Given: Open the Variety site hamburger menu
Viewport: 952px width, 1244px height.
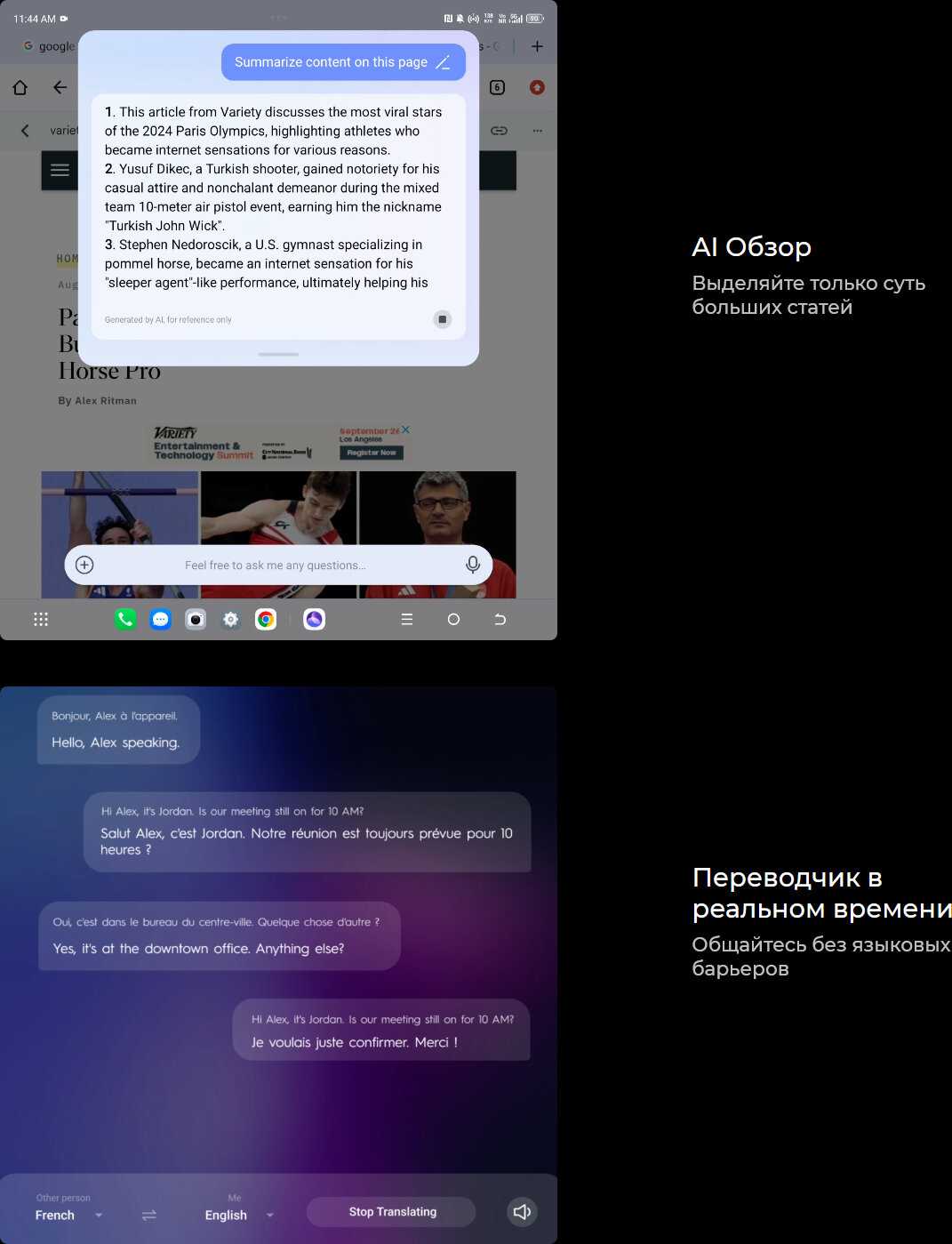Looking at the screenshot, I should 60,170.
